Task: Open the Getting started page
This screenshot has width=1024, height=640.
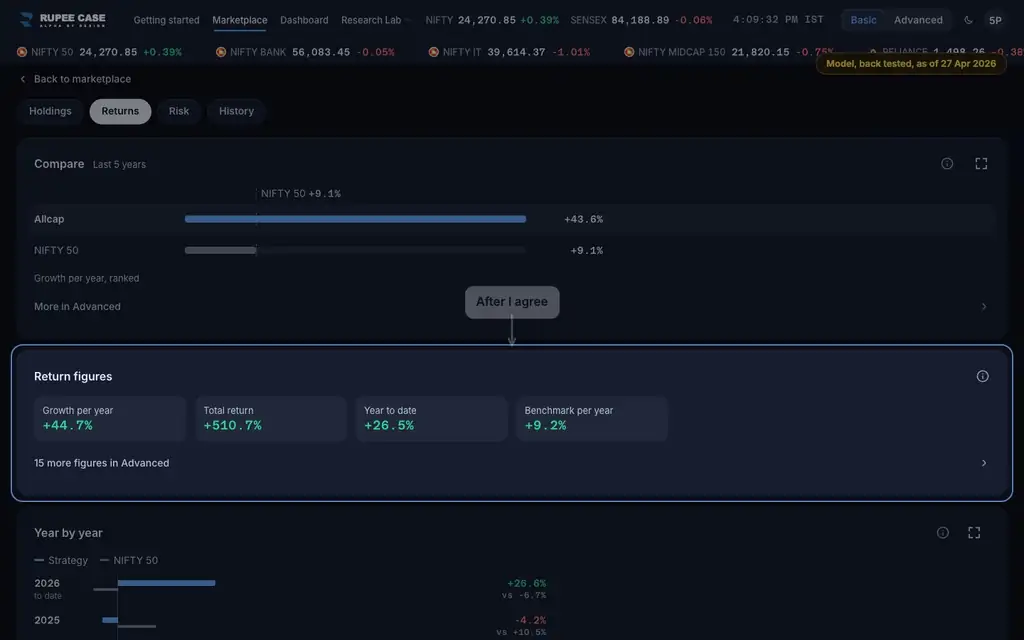Action: pyautogui.click(x=167, y=20)
